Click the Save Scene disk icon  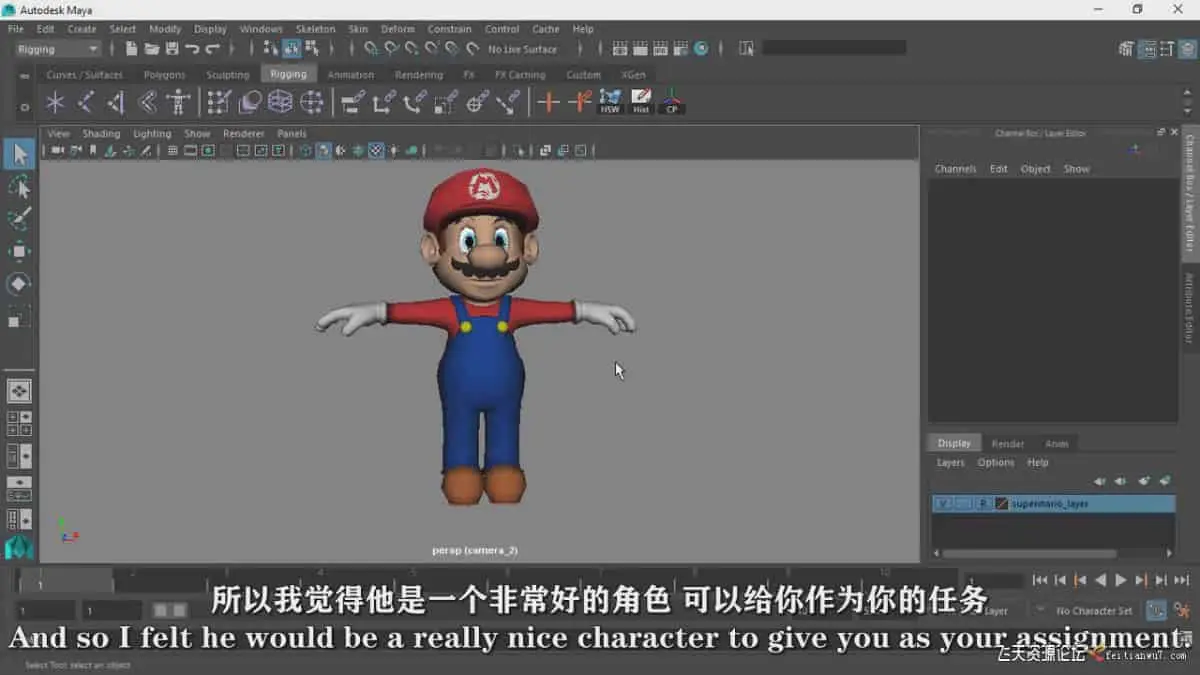tap(172, 48)
